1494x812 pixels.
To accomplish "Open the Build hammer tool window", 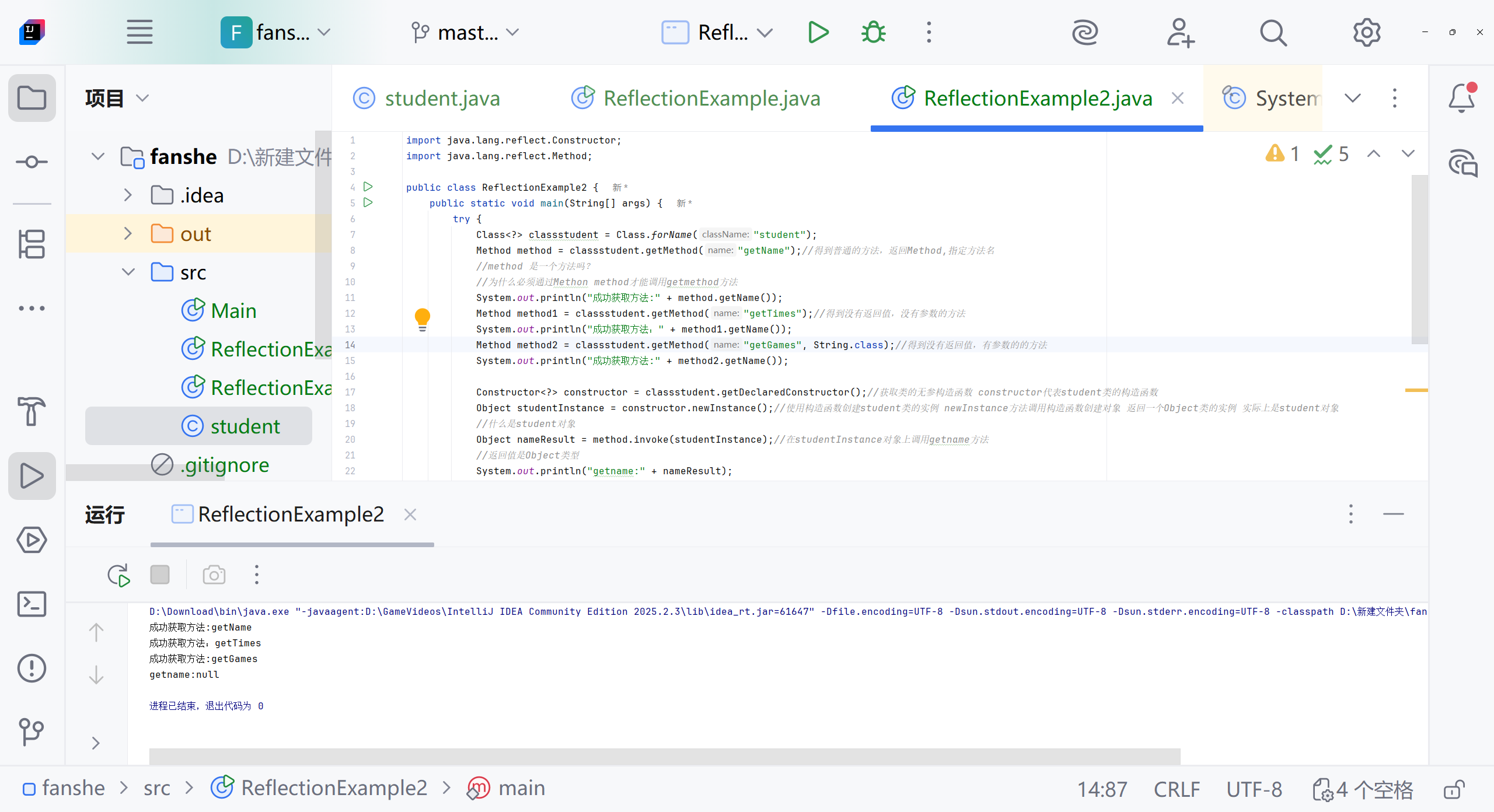I will pos(32,411).
